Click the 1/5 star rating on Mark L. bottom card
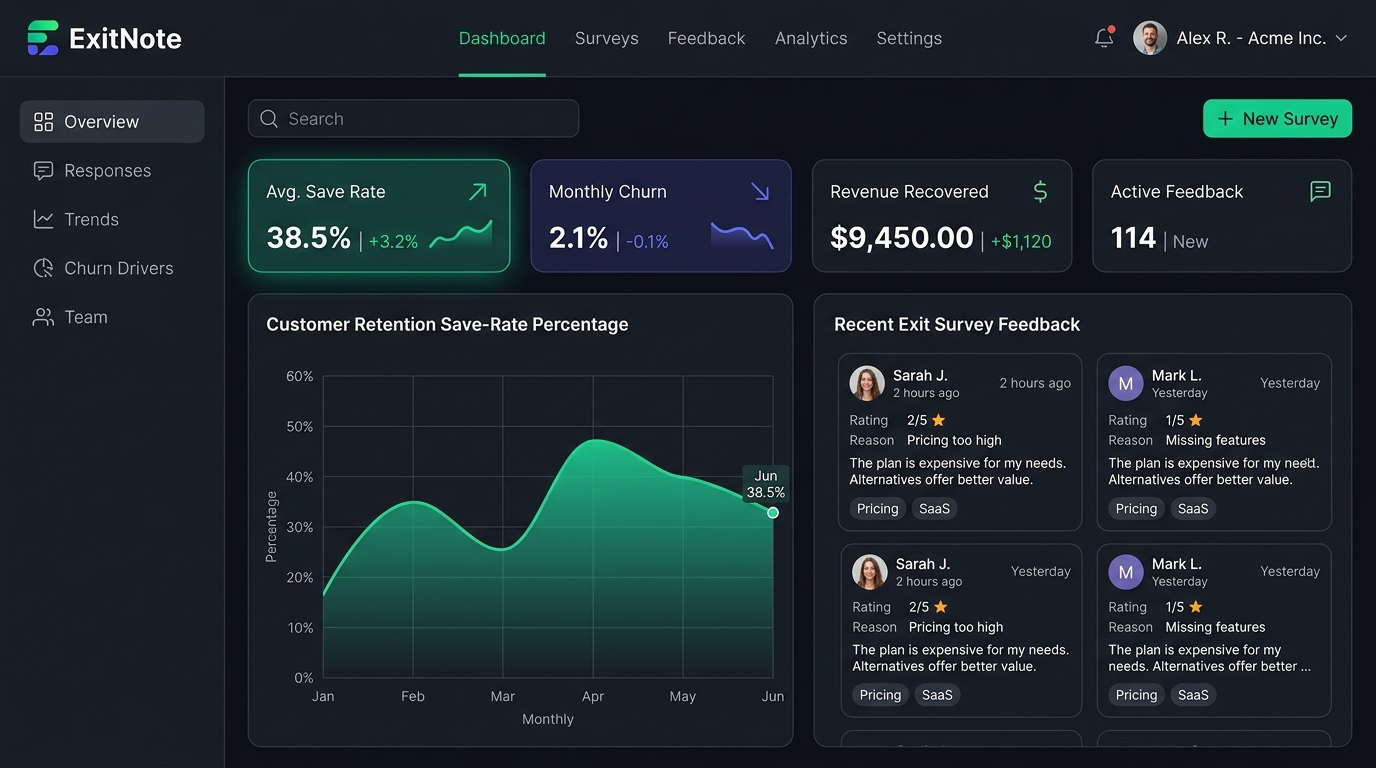This screenshot has height=768, width=1376. click(1184, 607)
